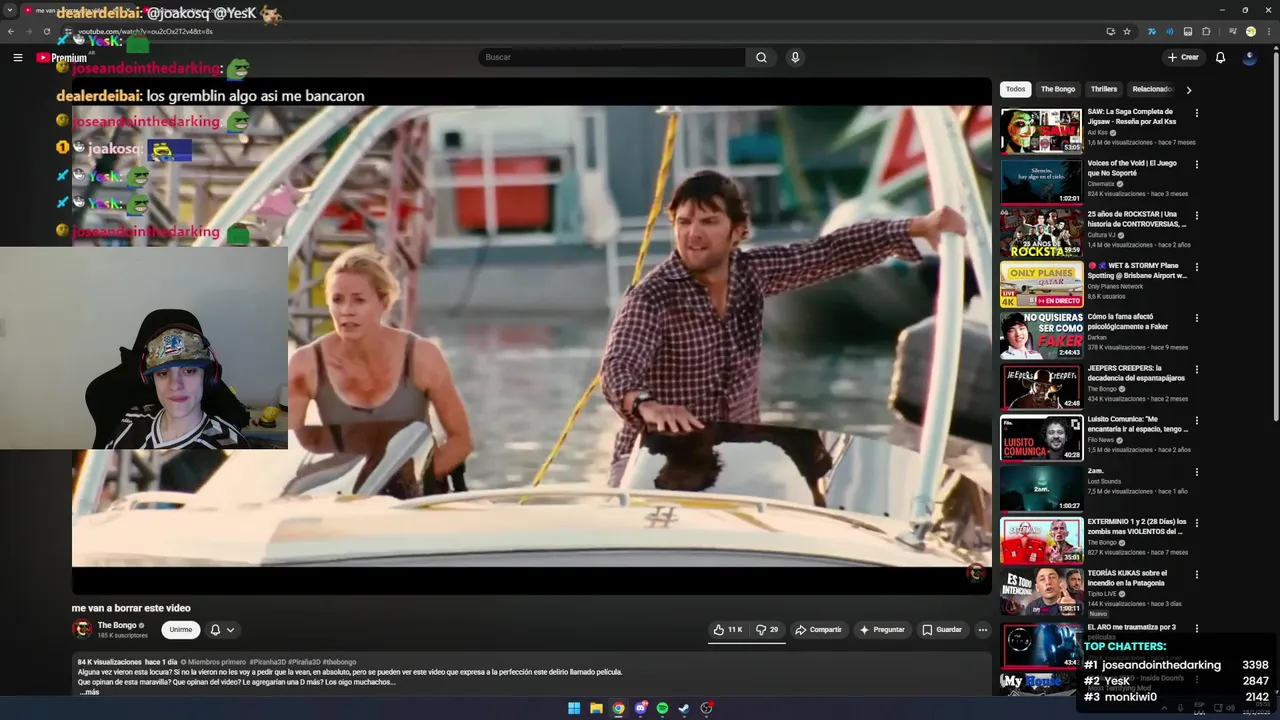Open The Bongo channel avatar
Screen dimensions: 1280x720
82,629
